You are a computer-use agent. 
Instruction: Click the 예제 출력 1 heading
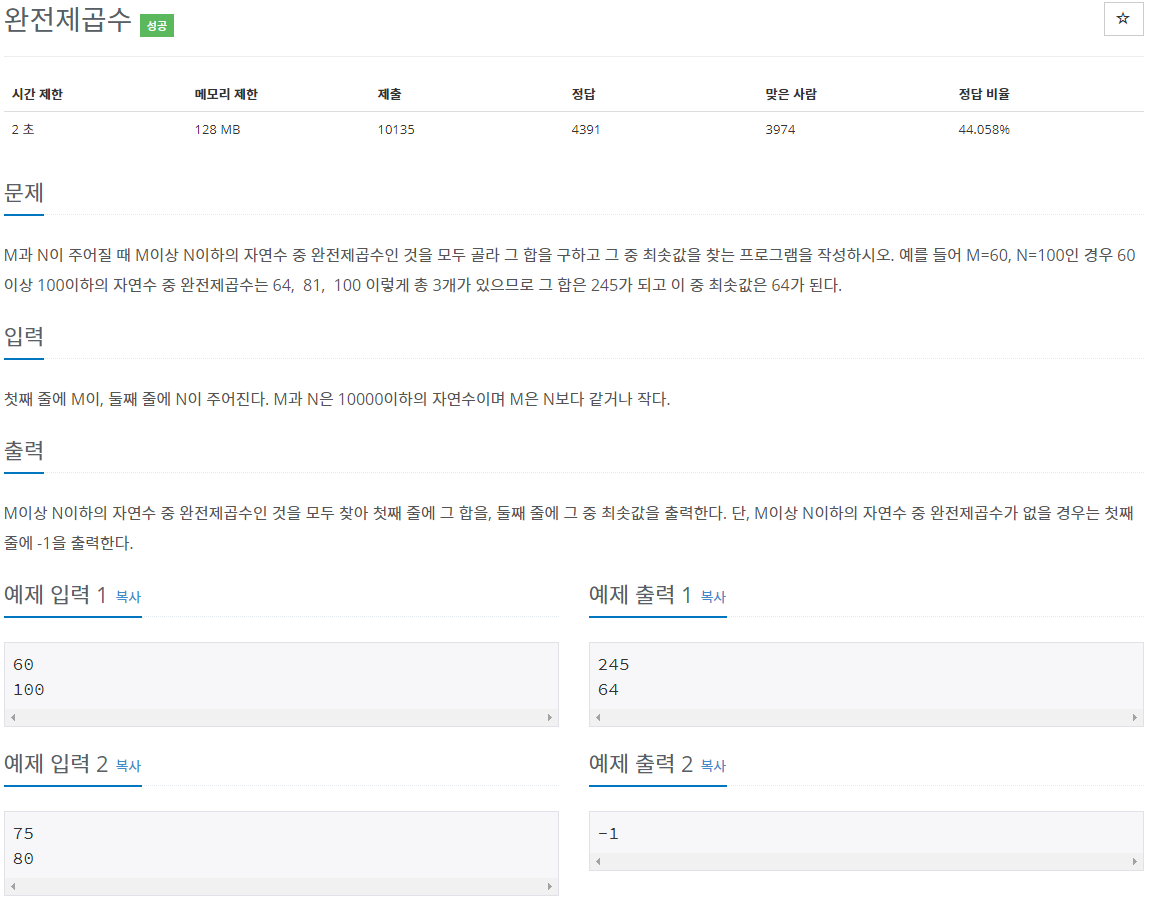point(640,594)
